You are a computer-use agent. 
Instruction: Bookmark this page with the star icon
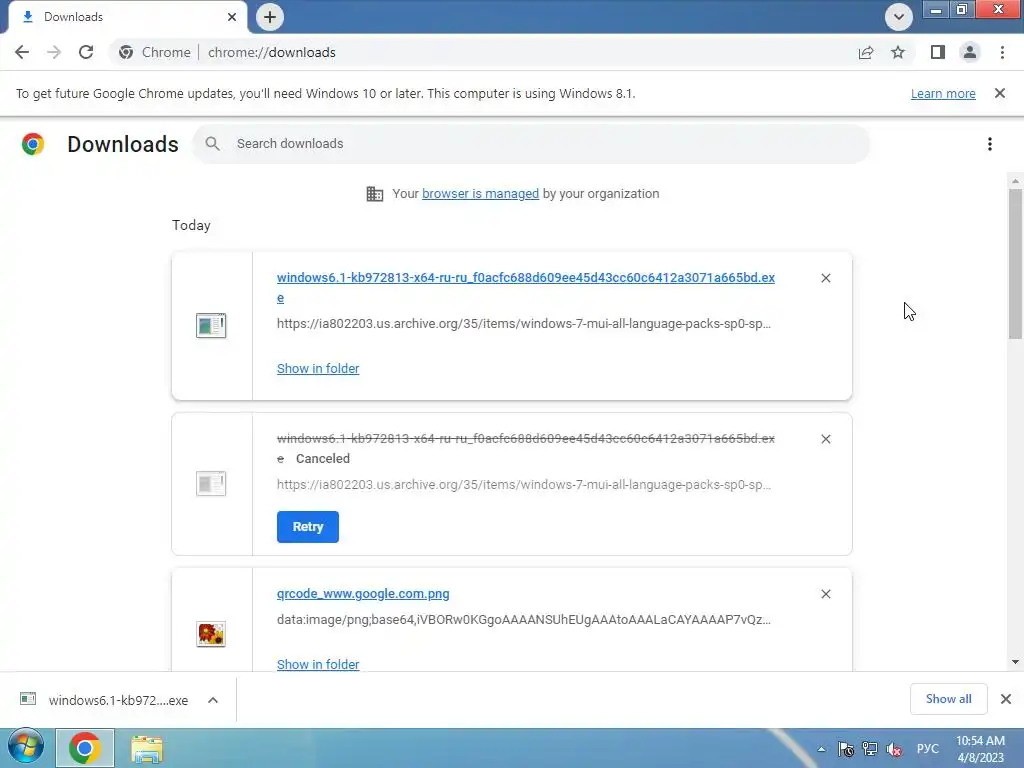click(898, 52)
